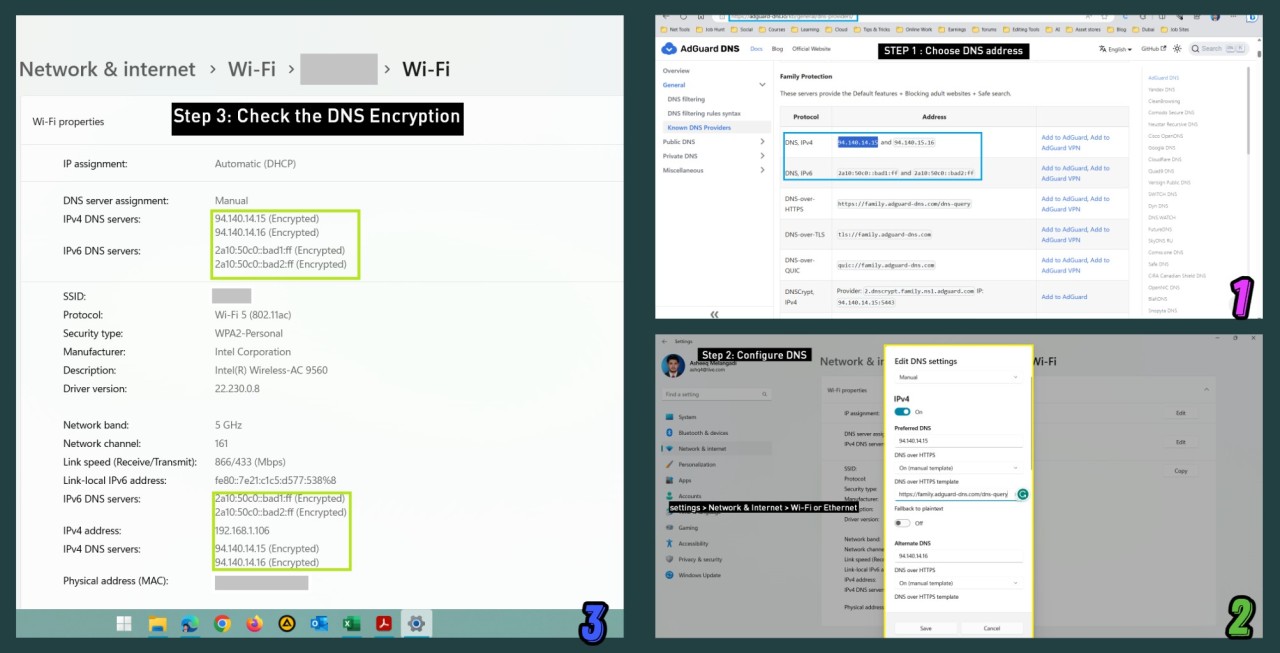This screenshot has width=1280, height=653.
Task: Select Known DNS Providers in sidebar
Action: coord(699,128)
